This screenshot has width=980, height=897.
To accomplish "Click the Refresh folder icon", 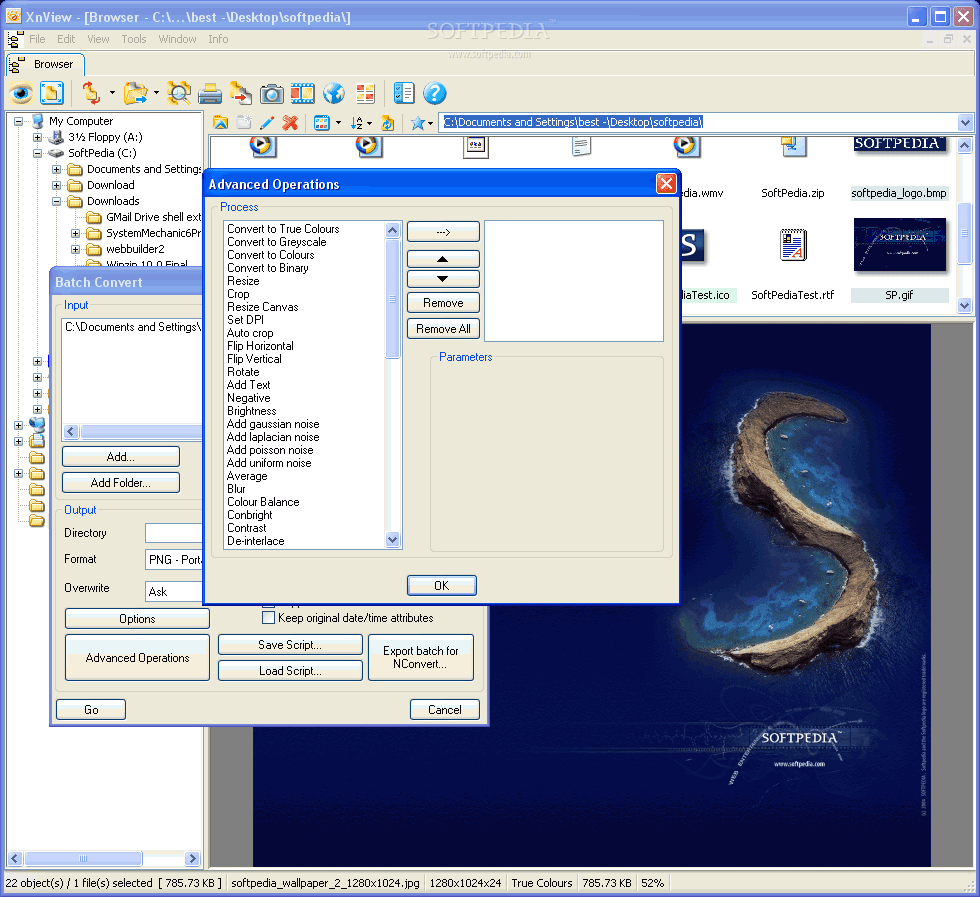I will tap(388, 123).
